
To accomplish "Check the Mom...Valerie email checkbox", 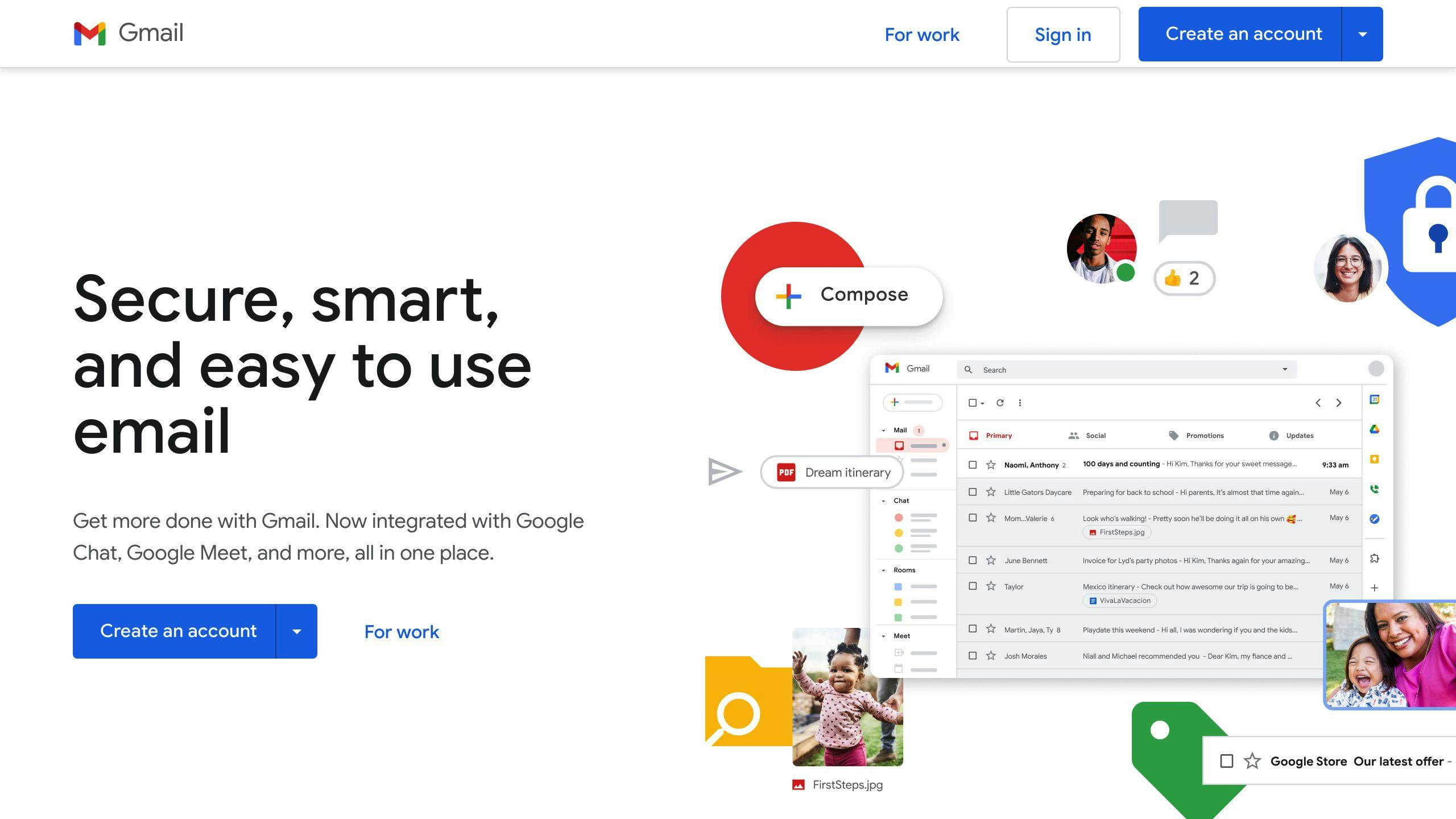I will point(973,518).
